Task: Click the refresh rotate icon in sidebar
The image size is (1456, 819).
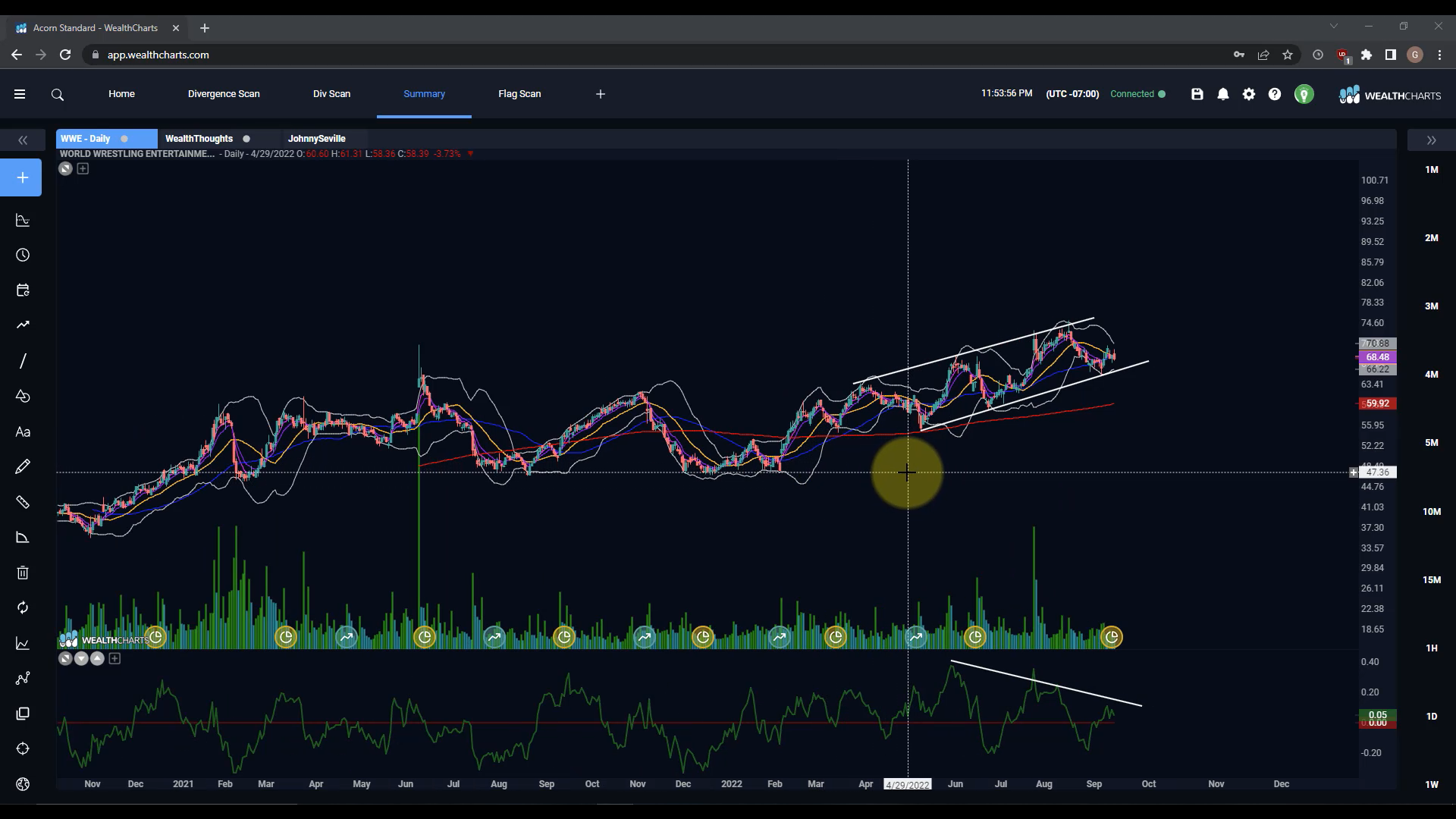Action: 23,607
